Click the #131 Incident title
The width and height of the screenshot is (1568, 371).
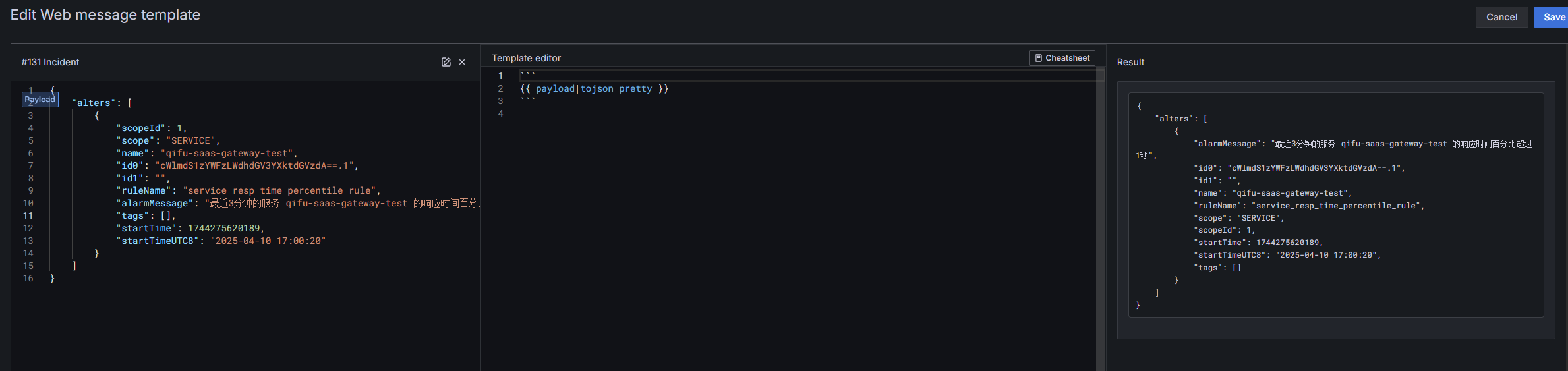point(50,62)
